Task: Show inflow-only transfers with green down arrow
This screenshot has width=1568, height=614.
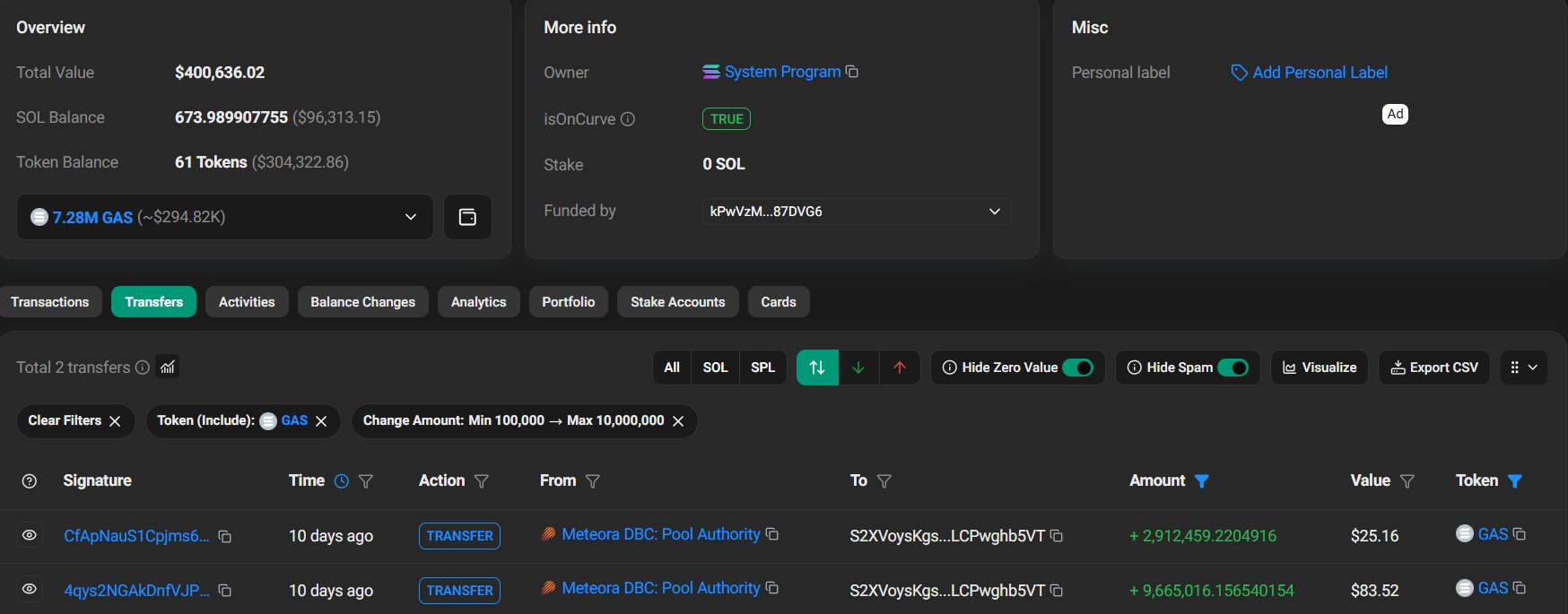Action: pos(858,368)
